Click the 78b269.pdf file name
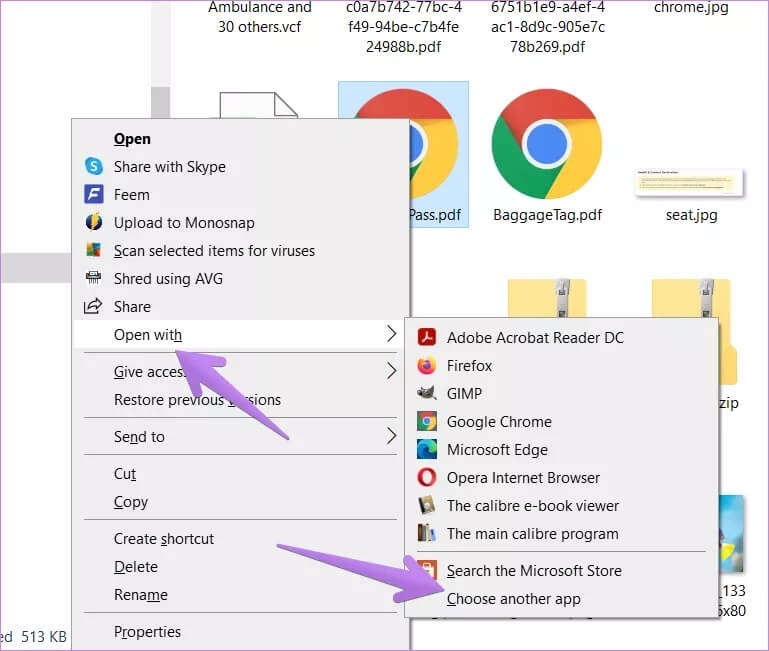Viewport: 769px width, 651px height. pyautogui.click(x=547, y=47)
